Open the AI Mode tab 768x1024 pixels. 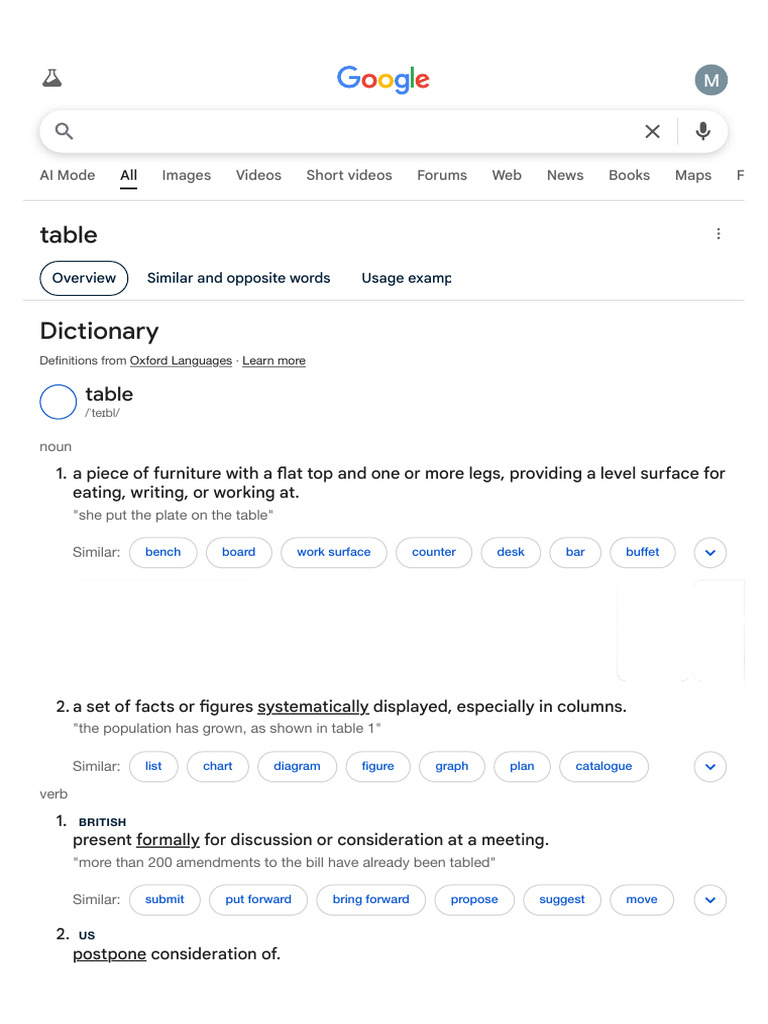(67, 175)
